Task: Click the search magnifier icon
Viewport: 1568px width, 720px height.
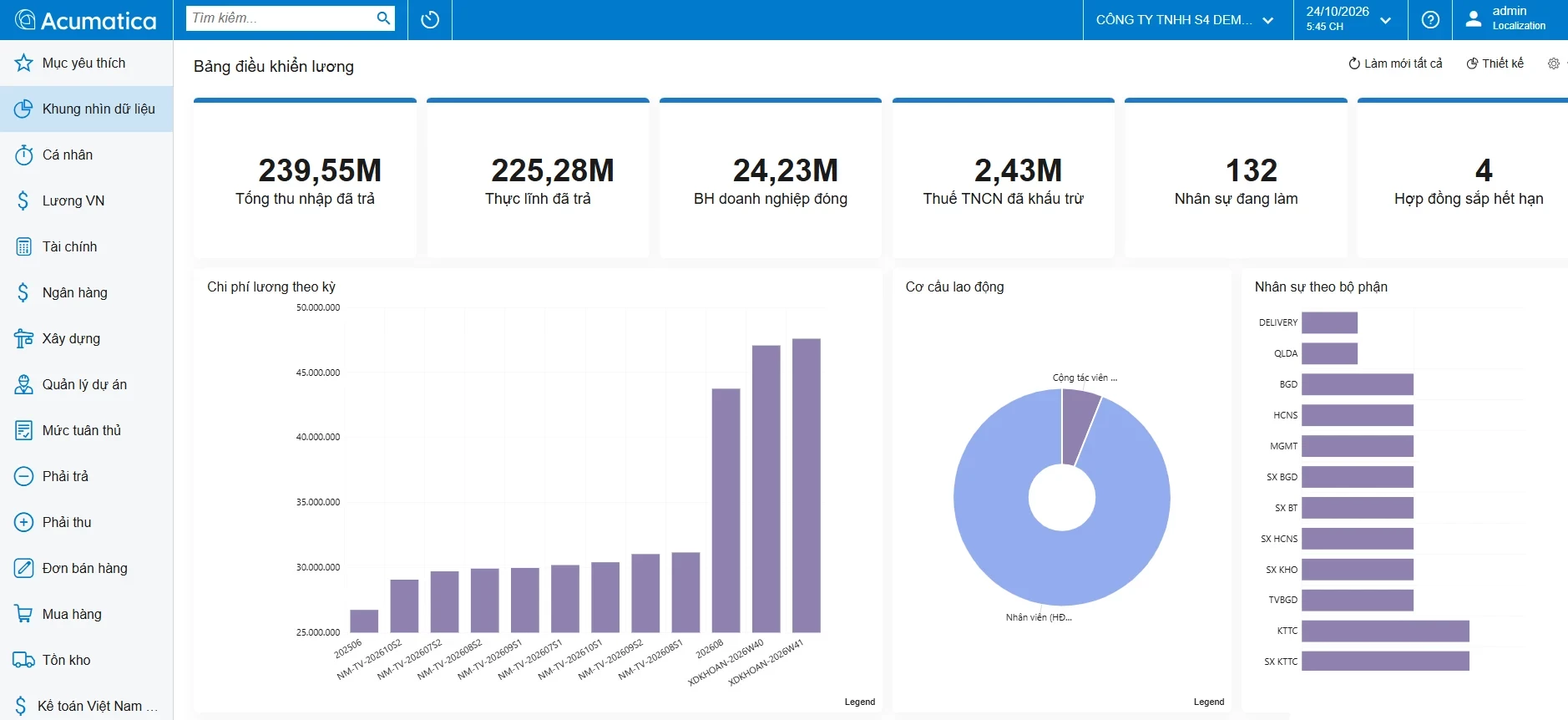Action: pos(383,18)
